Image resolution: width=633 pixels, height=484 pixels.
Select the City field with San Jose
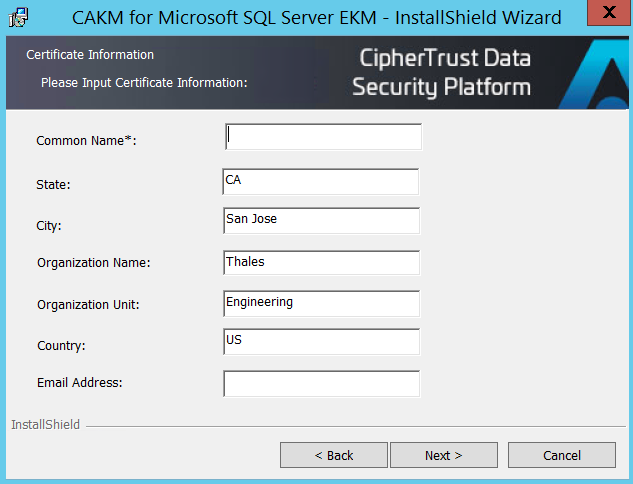[321, 221]
